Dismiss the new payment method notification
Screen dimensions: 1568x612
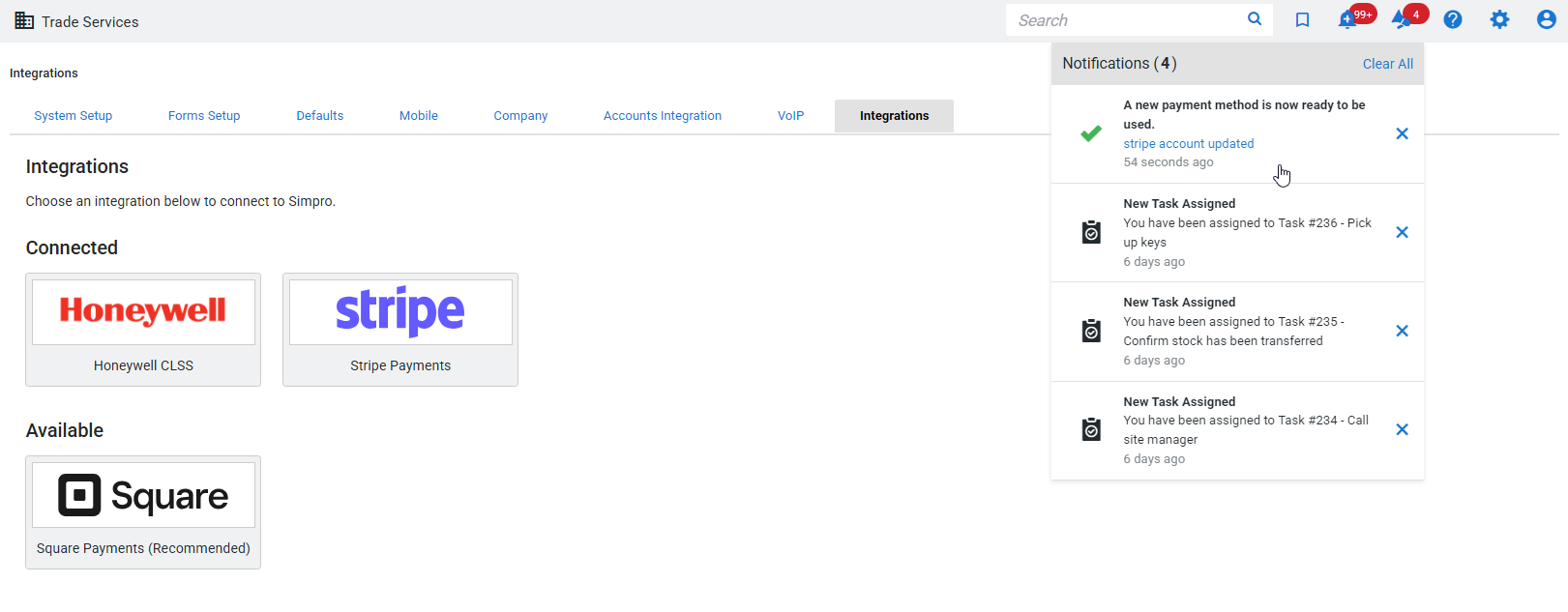(1402, 133)
